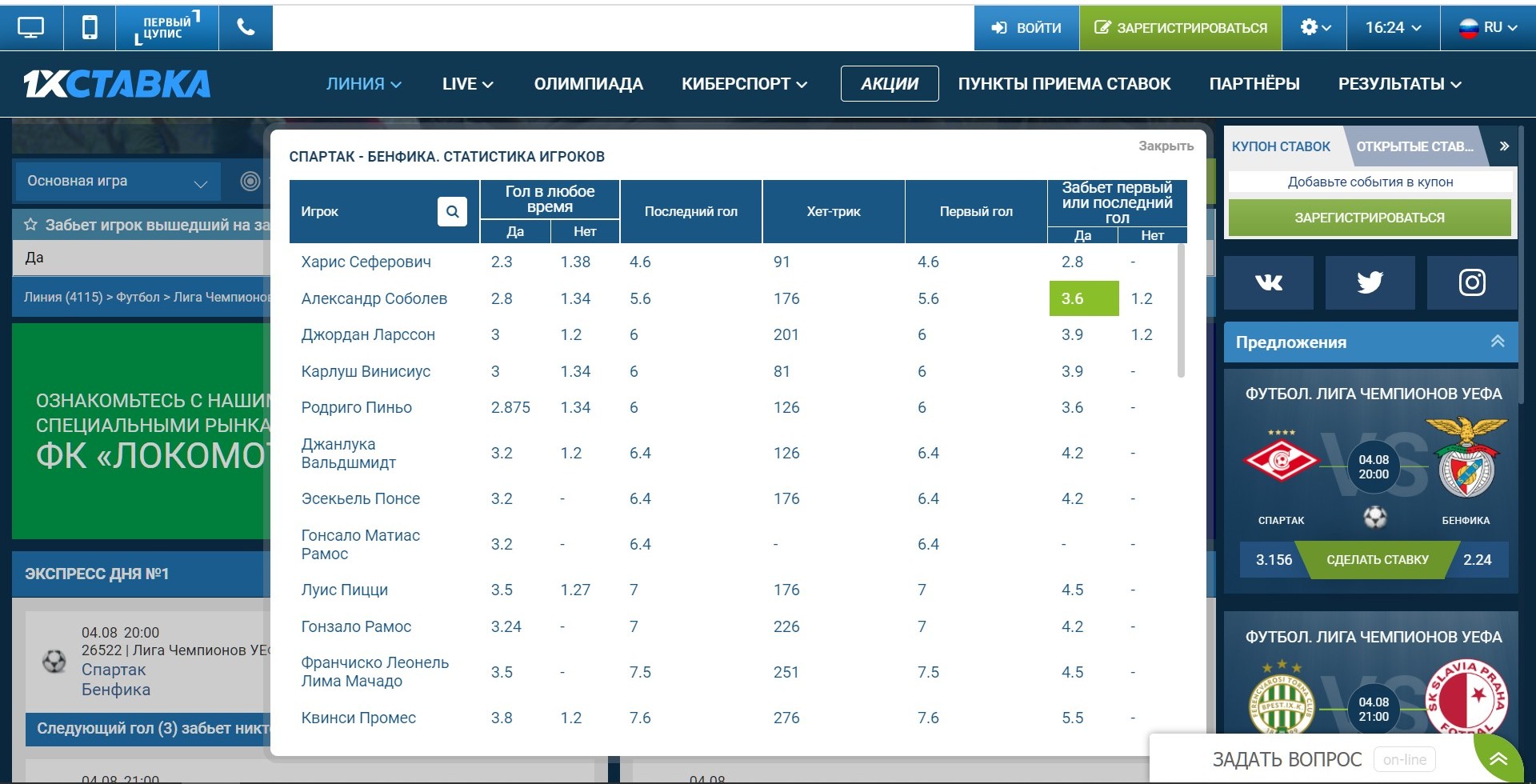This screenshot has width=1536, height=784.
Task: Click Джордан Ларссон first or last Нет 1.2
Action: pos(1142,335)
